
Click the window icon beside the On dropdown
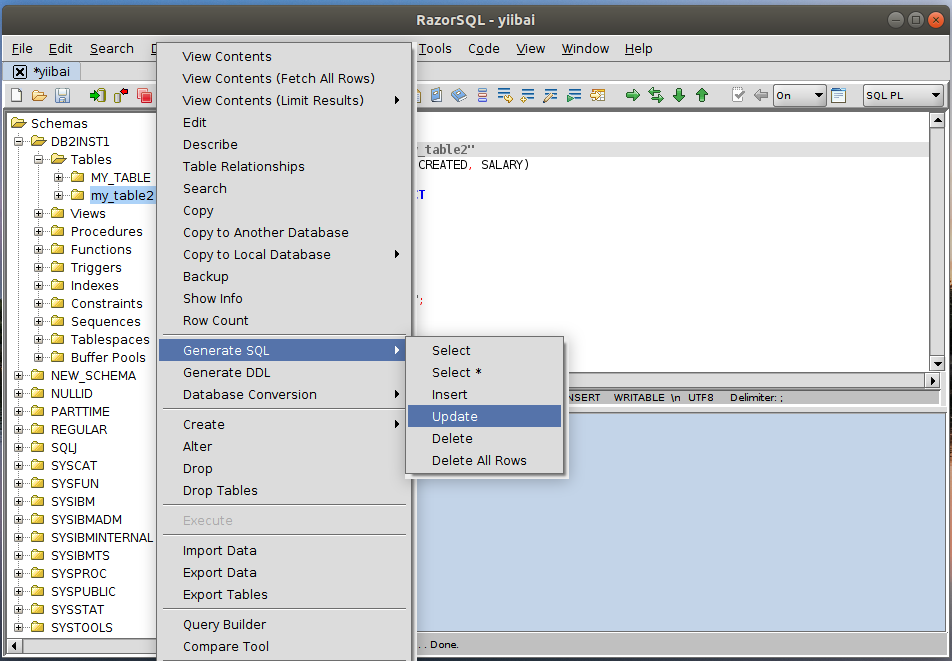coord(838,95)
